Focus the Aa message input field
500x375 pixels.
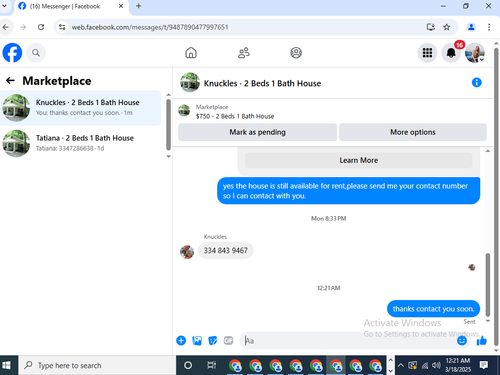[x=348, y=340]
